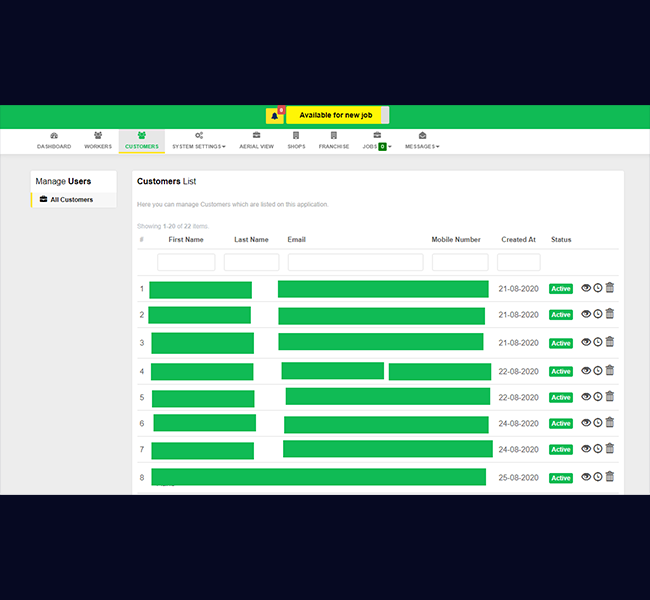Click the Available for new job button

click(334, 115)
